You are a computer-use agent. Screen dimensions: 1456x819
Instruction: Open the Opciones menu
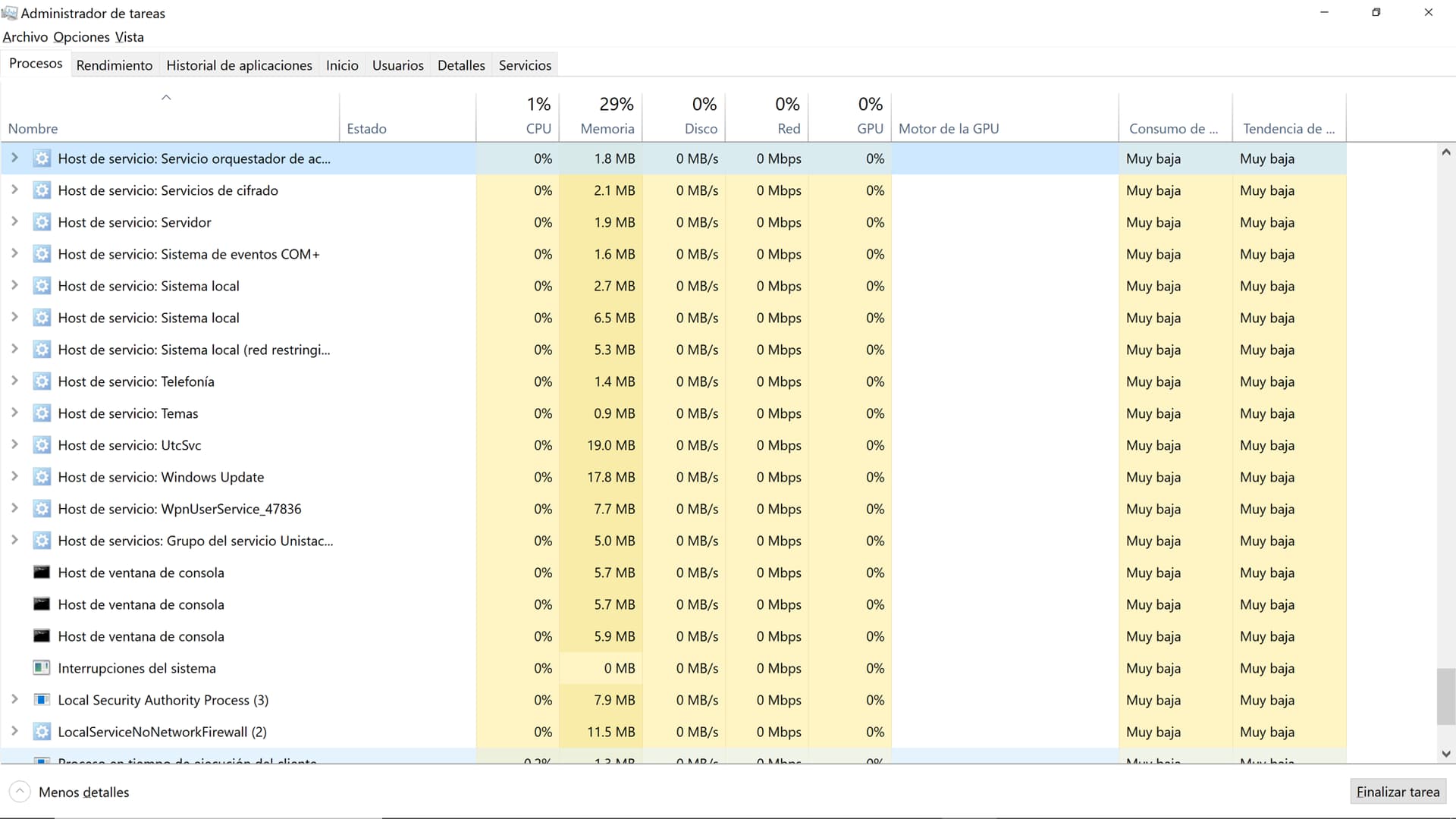(x=82, y=37)
